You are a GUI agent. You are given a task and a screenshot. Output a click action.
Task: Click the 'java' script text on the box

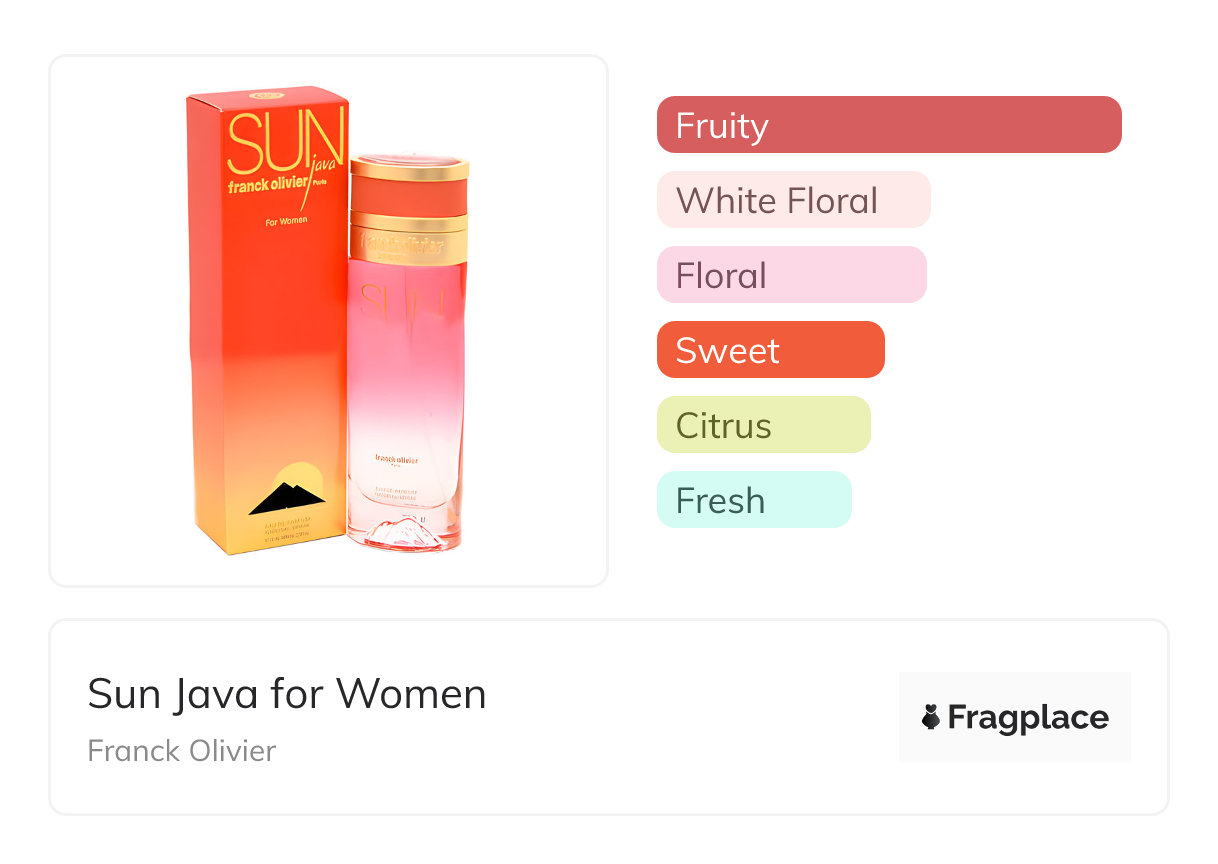[322, 165]
